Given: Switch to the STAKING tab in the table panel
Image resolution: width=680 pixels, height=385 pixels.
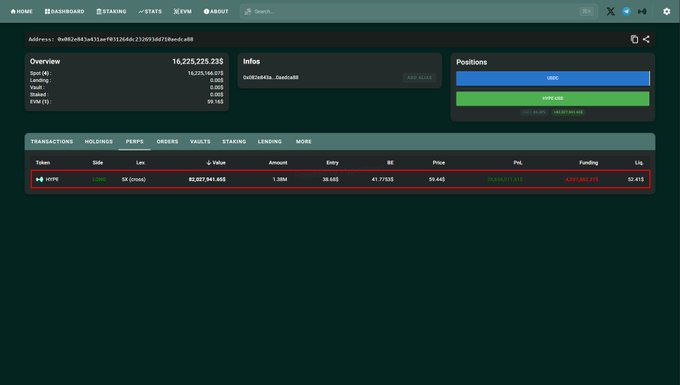Looking at the screenshot, I should coord(234,142).
